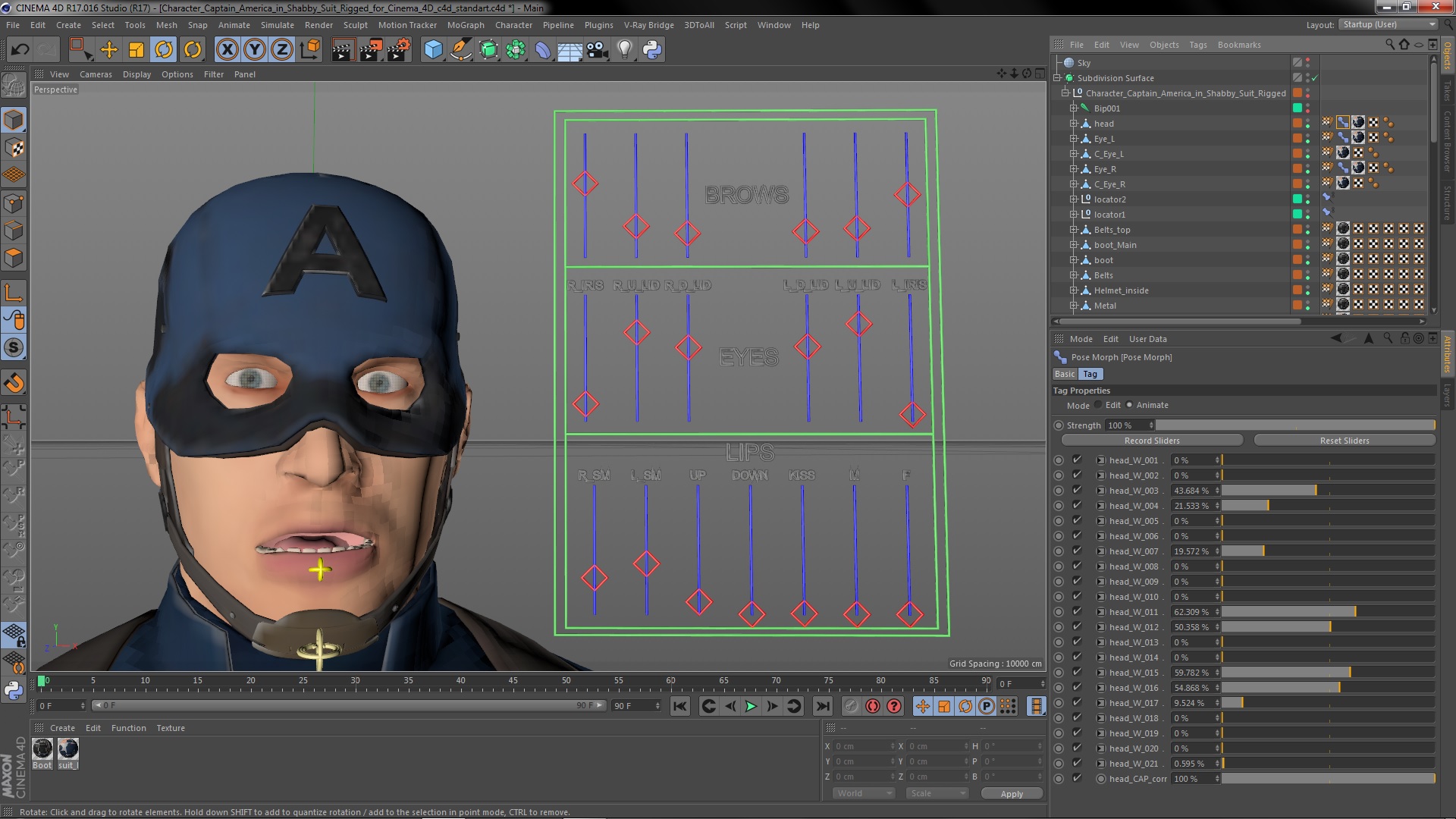Toggle checkbox for head_W_011 morph
Screen dimensions: 1456x819
point(1077,612)
